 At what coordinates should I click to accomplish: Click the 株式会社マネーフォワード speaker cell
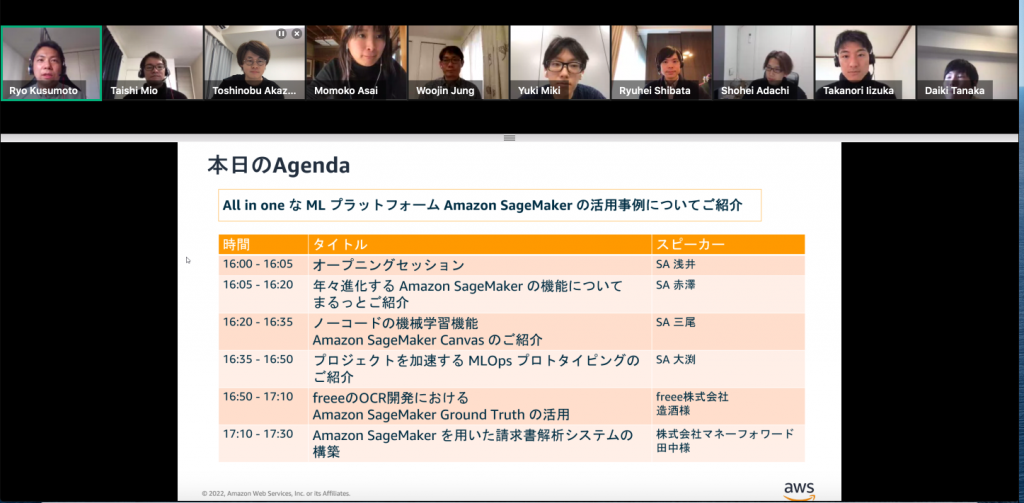(728, 443)
